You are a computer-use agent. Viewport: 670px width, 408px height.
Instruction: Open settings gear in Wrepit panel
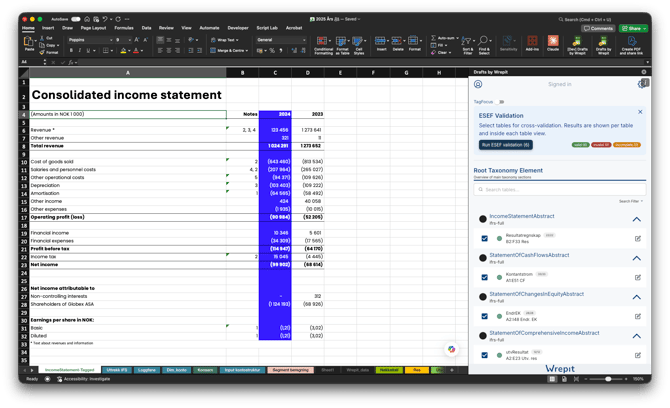[641, 84]
